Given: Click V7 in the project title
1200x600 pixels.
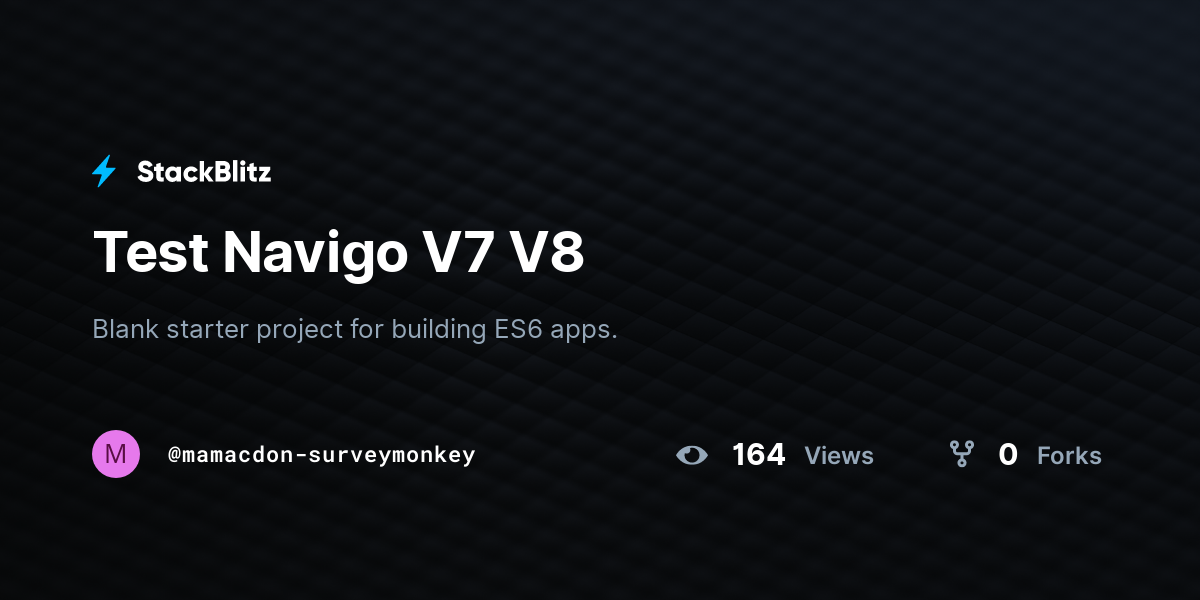Looking at the screenshot, I should pos(458,251).
